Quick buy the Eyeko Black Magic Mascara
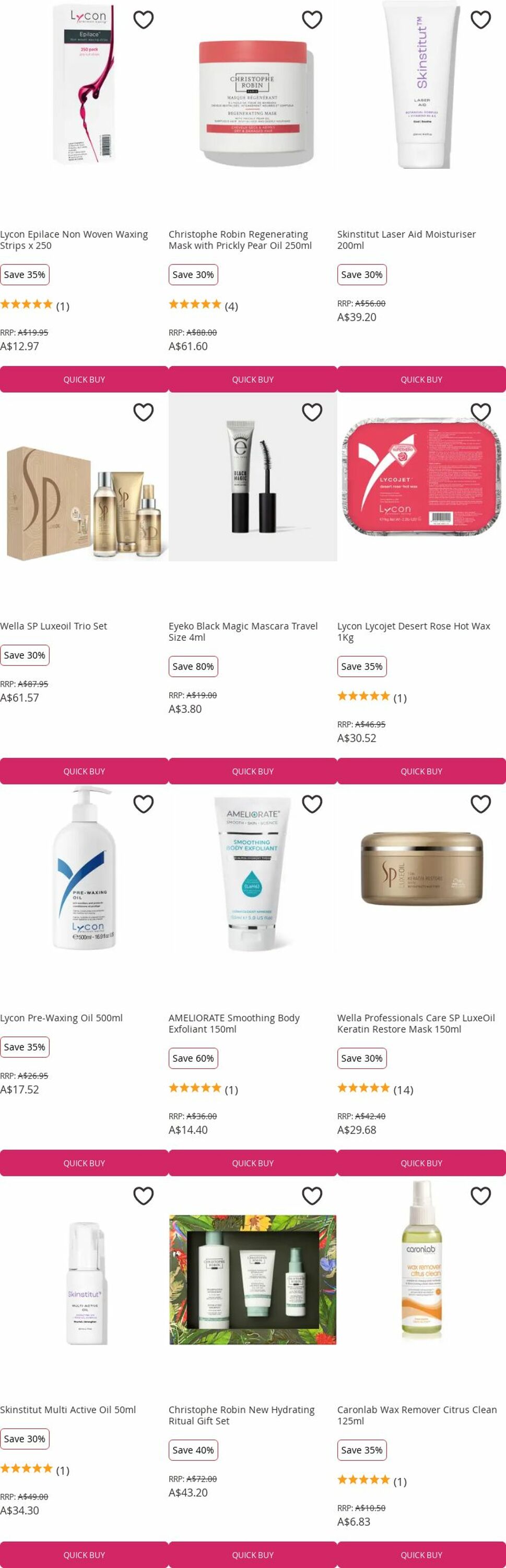The height and width of the screenshot is (1568, 506). 252,771
